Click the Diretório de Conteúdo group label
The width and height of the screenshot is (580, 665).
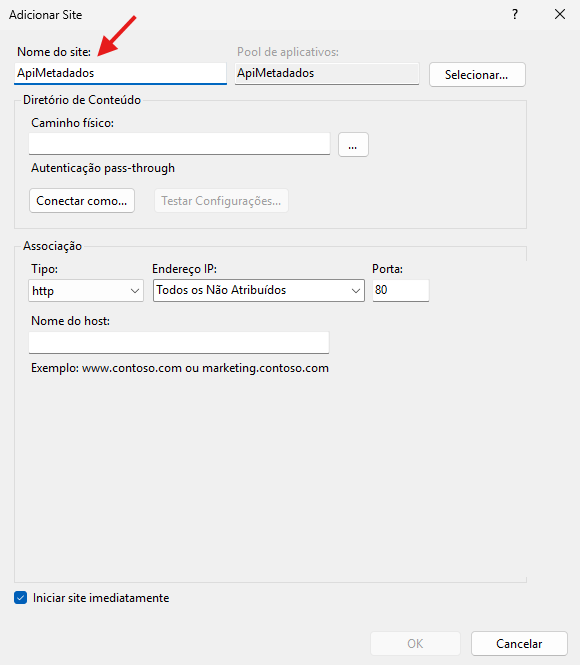(x=82, y=100)
